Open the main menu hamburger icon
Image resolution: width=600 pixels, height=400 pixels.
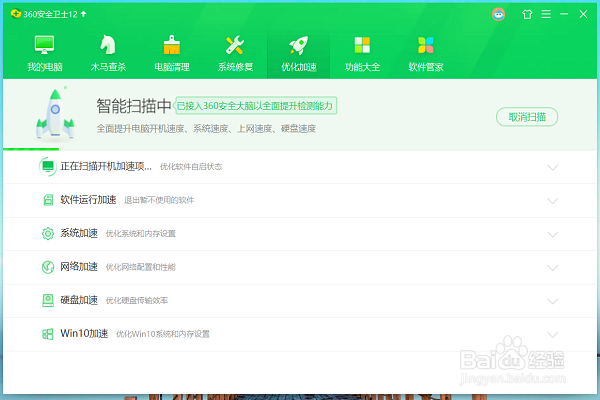pyautogui.click(x=546, y=14)
